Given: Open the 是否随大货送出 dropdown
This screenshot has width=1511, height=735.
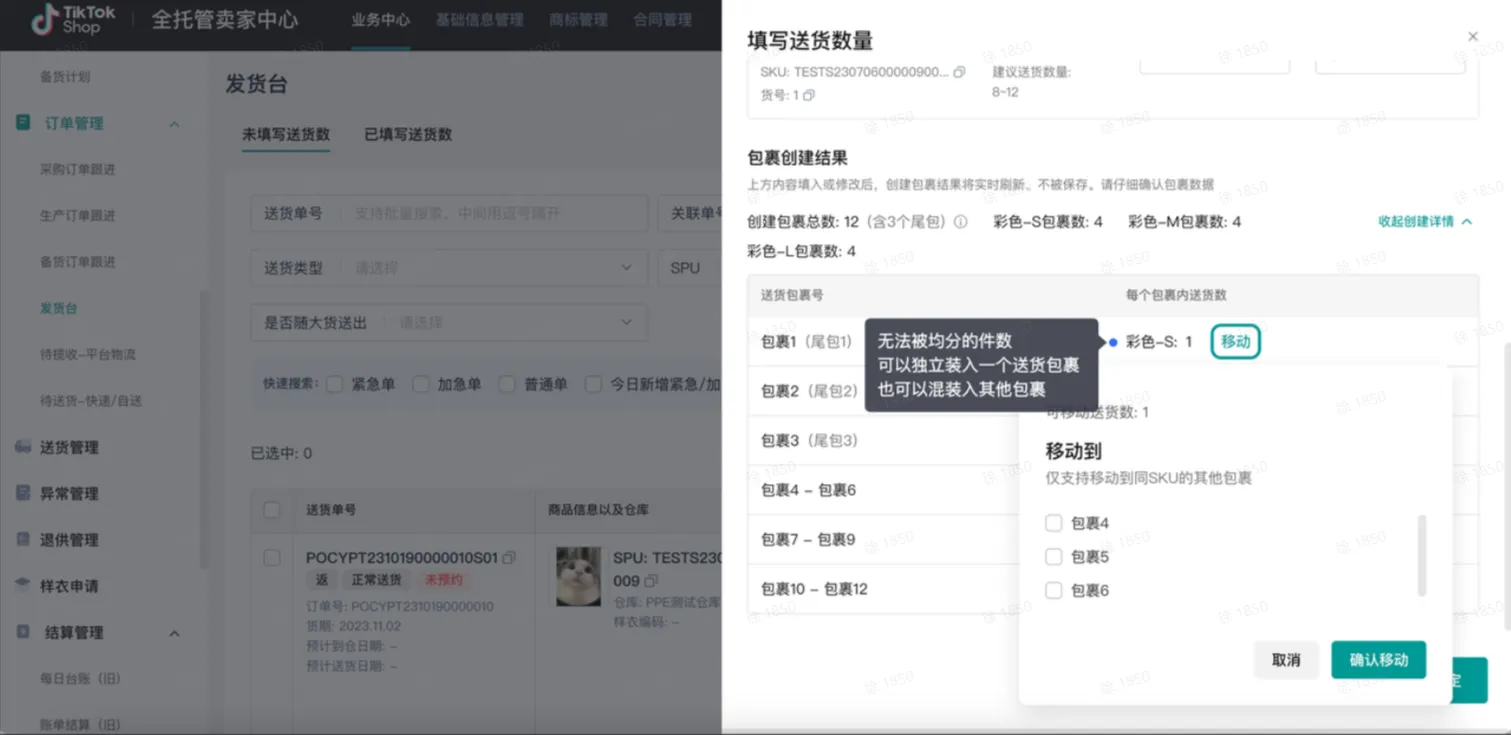Looking at the screenshot, I should tap(448, 323).
